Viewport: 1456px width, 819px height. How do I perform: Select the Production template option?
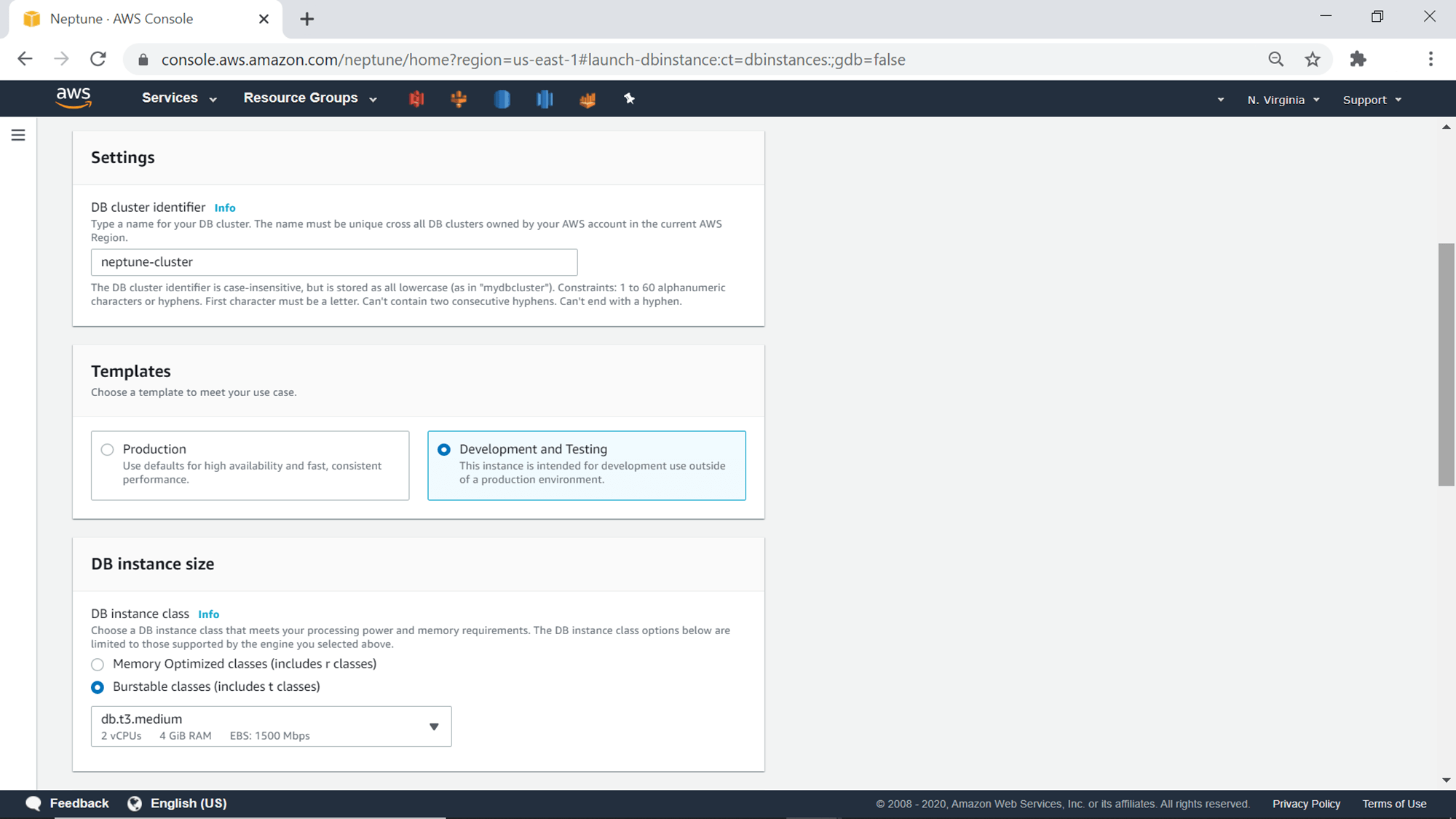click(108, 450)
